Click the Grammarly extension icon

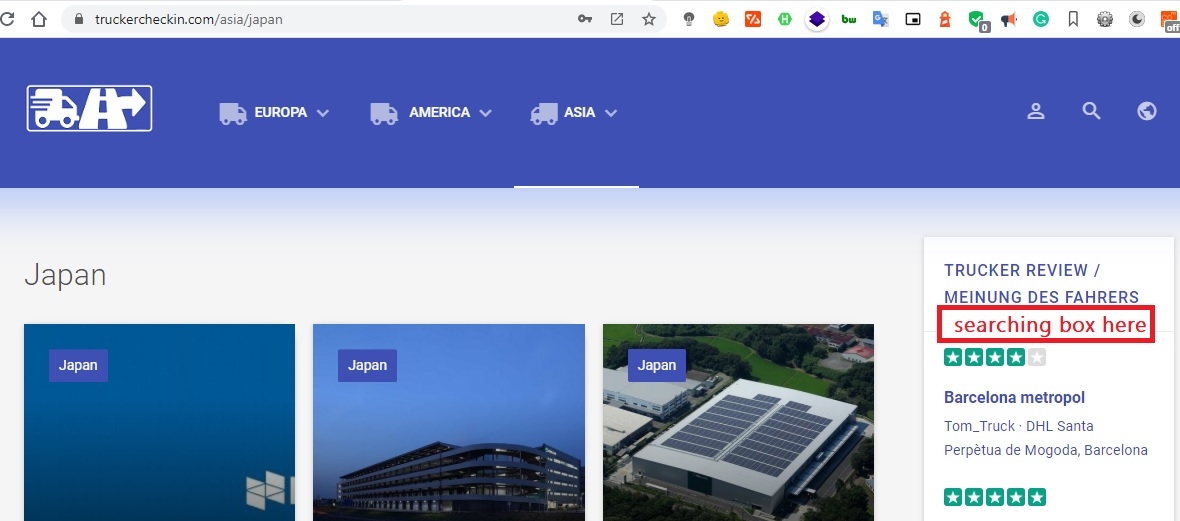pos(1041,19)
